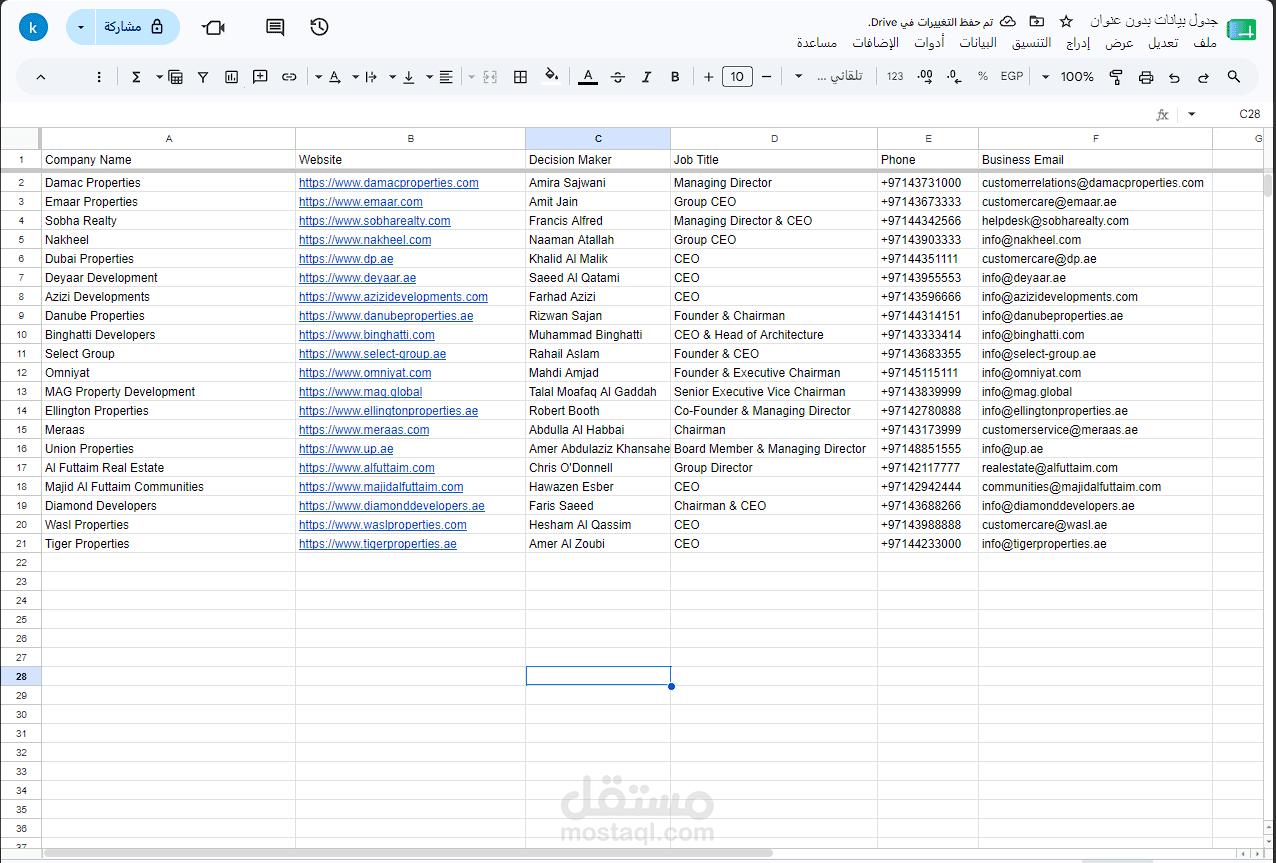Activate the paint format roller icon
Image resolution: width=1276 pixels, height=863 pixels.
pyautogui.click(x=1116, y=77)
